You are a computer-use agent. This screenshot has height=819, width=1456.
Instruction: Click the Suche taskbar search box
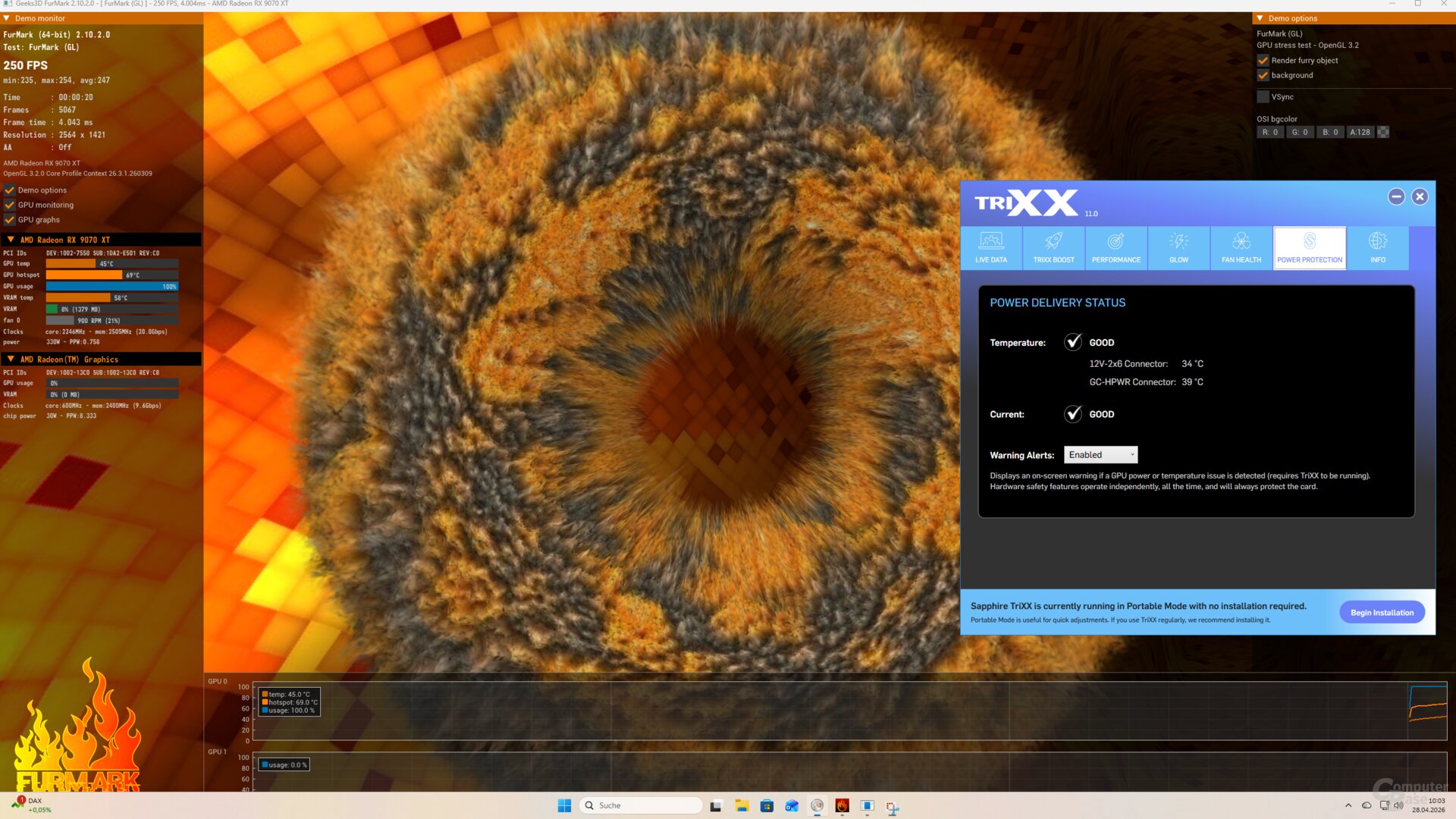coord(641,805)
